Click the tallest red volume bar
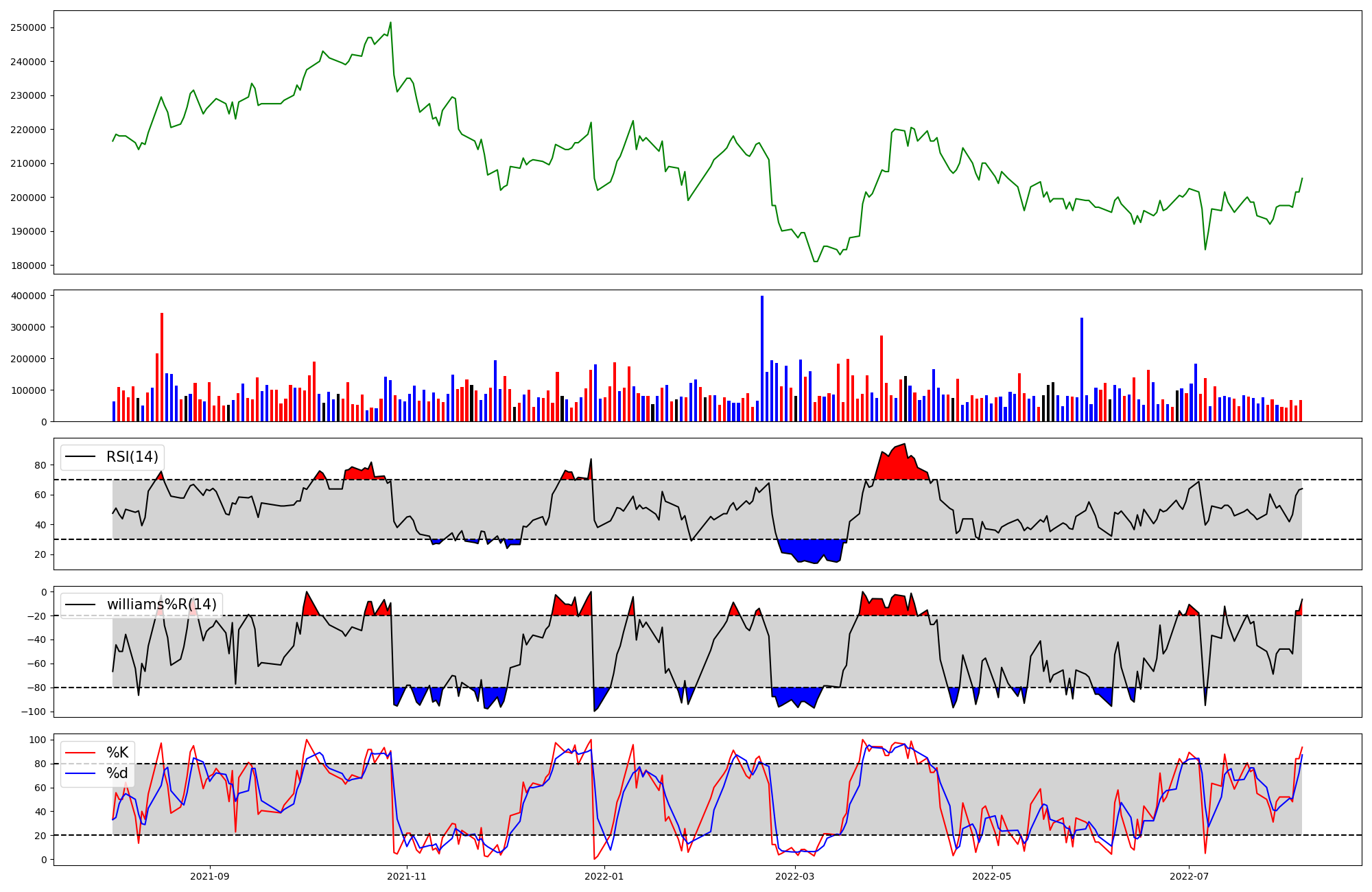 pyautogui.click(x=162, y=367)
